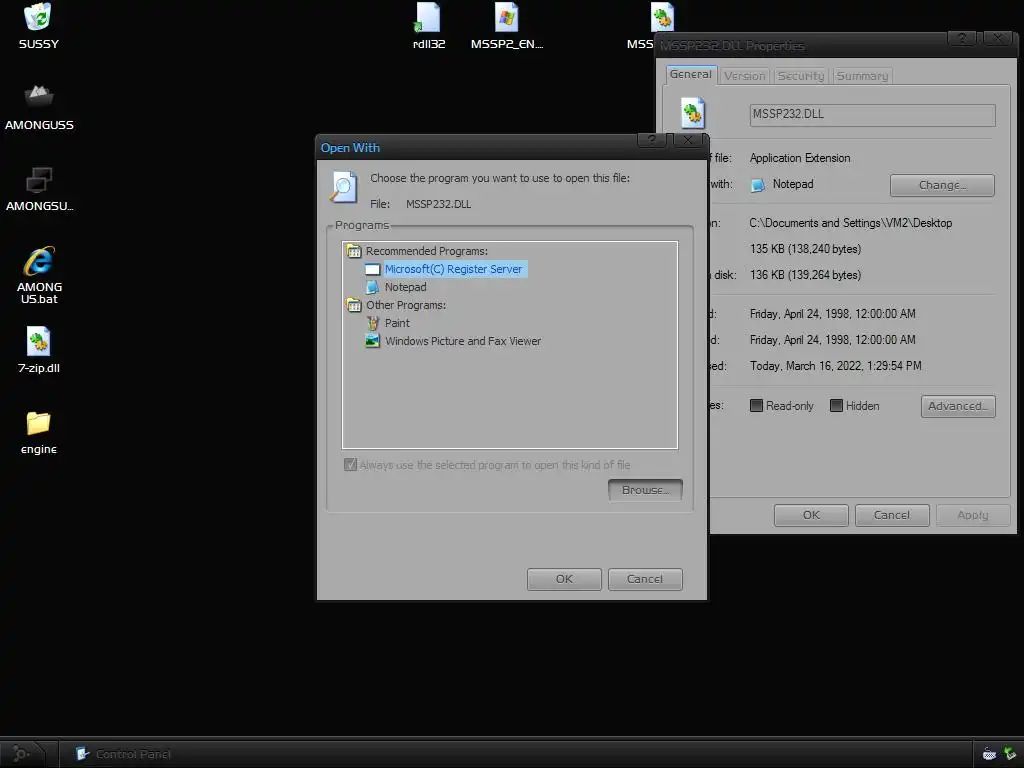Image resolution: width=1024 pixels, height=768 pixels.
Task: Click the Notepad icon beside Opens with
Action: 758,185
